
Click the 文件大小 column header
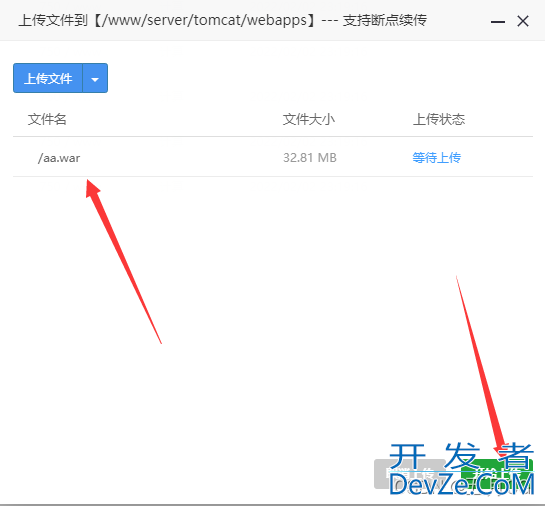pyautogui.click(x=309, y=119)
